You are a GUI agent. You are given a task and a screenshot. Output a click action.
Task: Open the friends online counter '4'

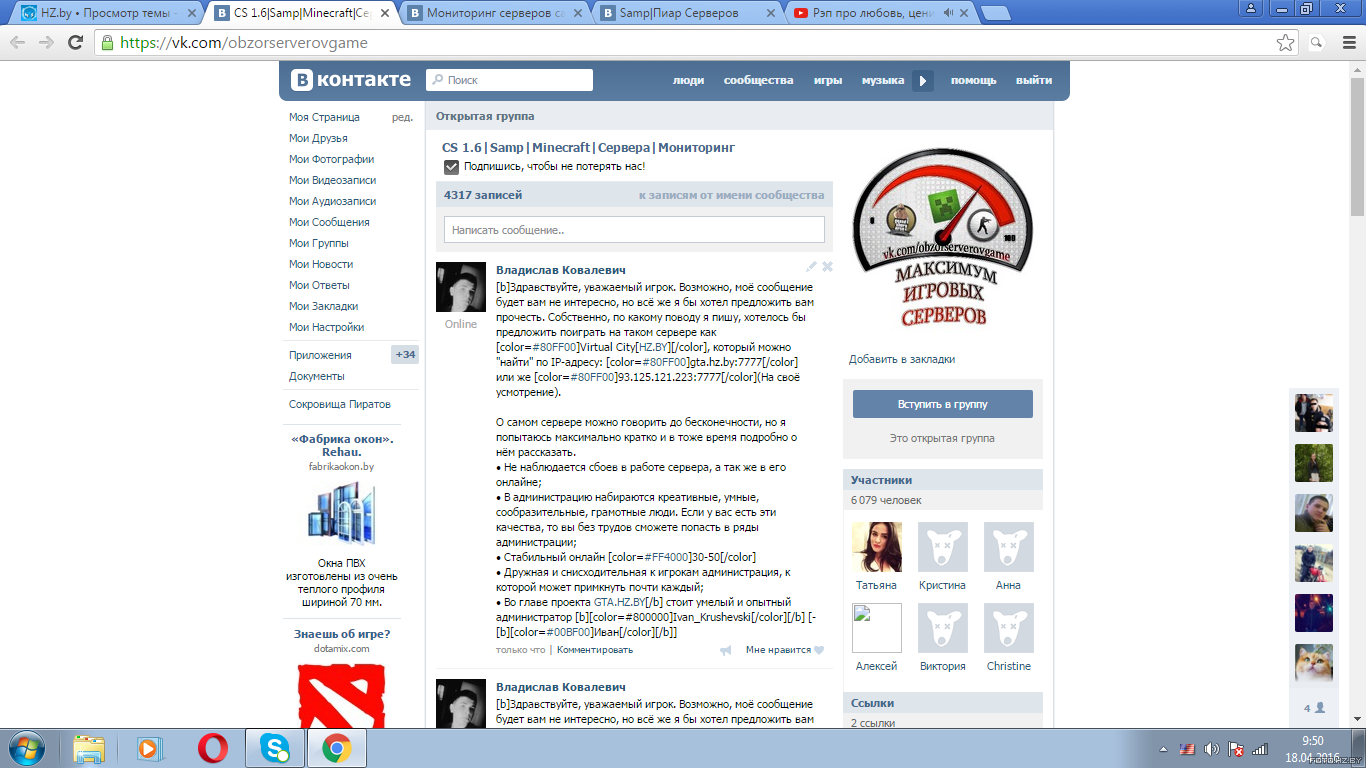point(1314,708)
